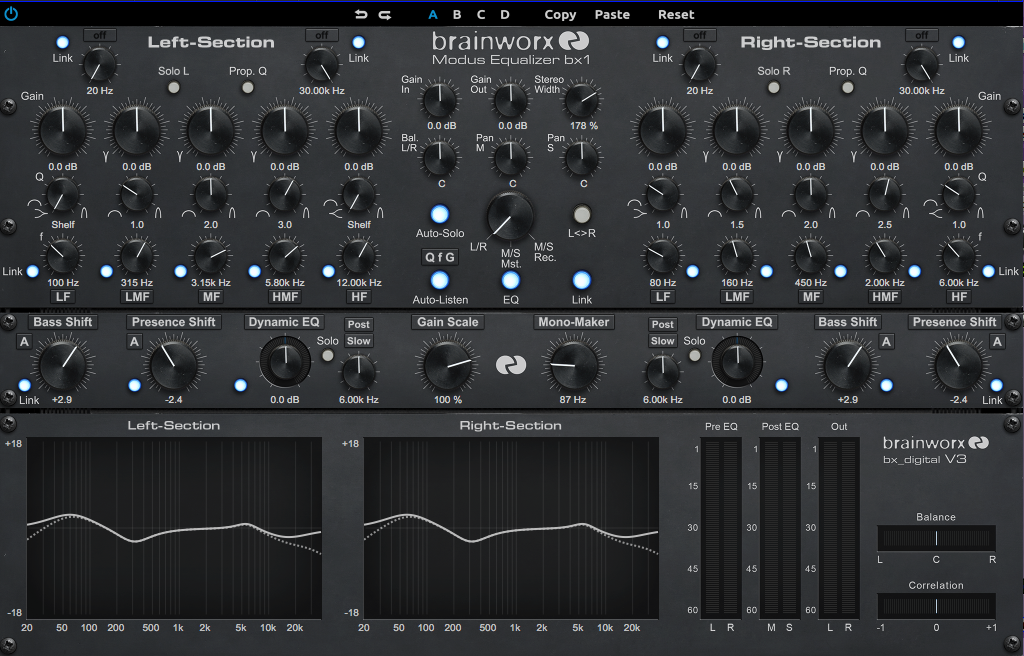Image resolution: width=1024 pixels, height=656 pixels.
Task: Toggle Solo L in Left-Section
Action: point(174,87)
